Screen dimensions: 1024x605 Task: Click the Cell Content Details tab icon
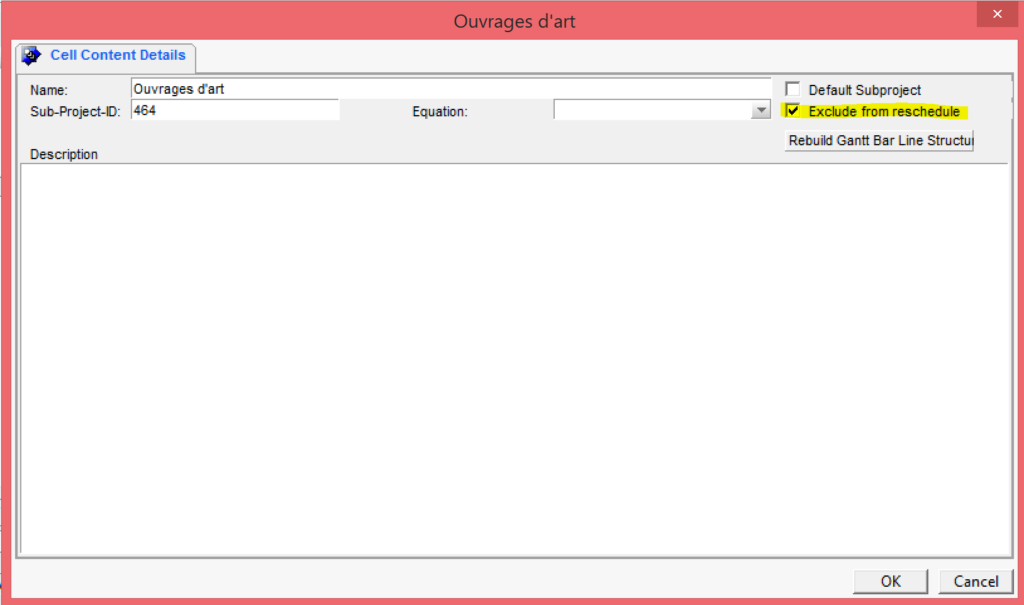click(x=31, y=56)
